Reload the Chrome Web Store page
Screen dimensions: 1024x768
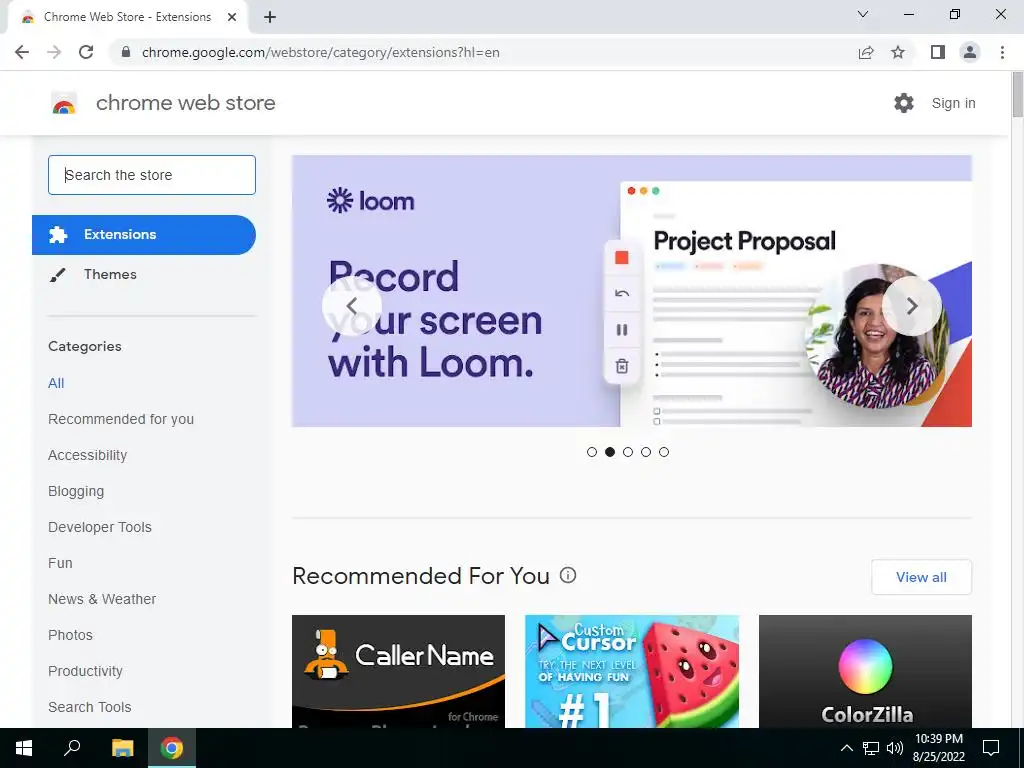[86, 52]
